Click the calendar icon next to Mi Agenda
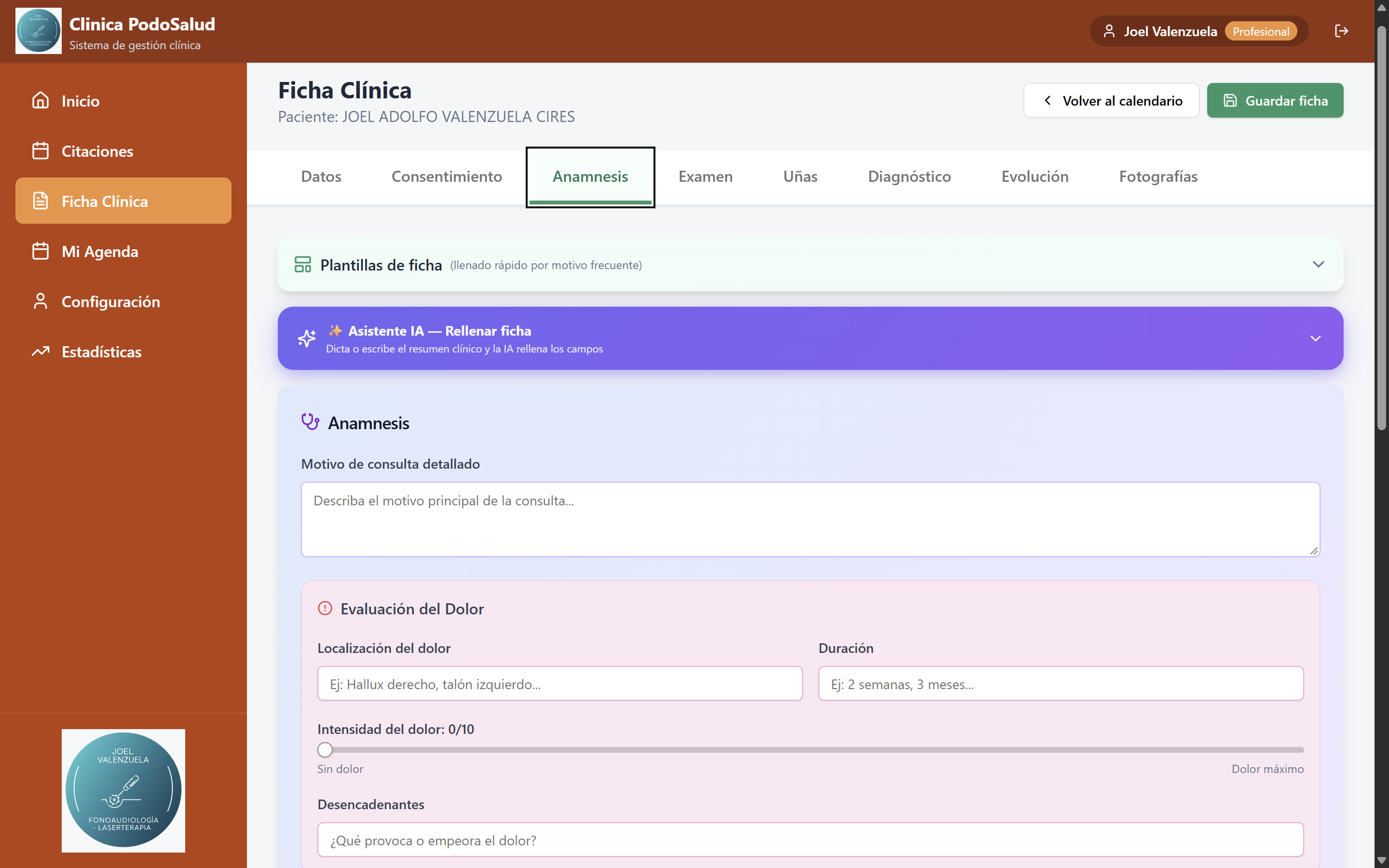Image resolution: width=1389 pixels, height=868 pixels. point(40,251)
